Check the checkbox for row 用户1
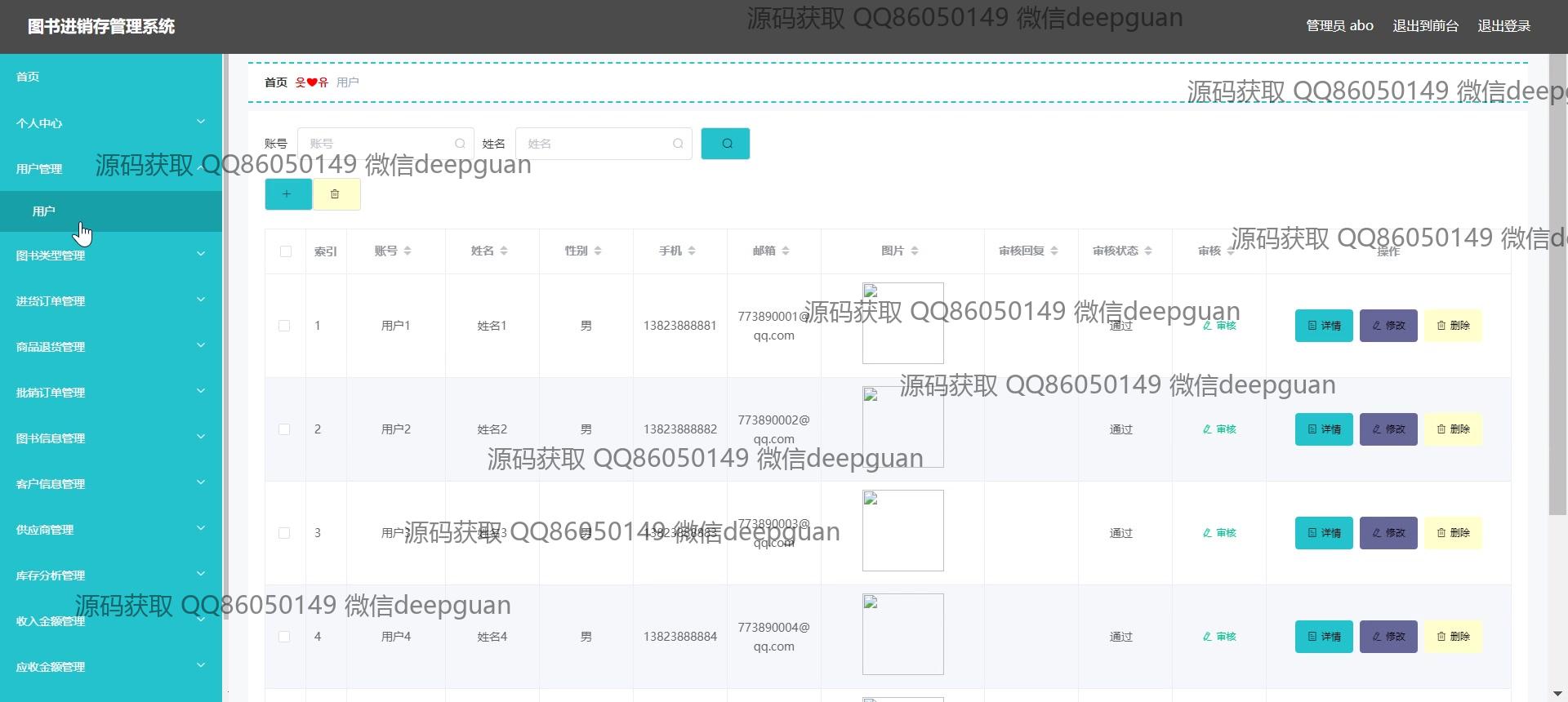This screenshot has width=1568, height=702. [x=284, y=326]
